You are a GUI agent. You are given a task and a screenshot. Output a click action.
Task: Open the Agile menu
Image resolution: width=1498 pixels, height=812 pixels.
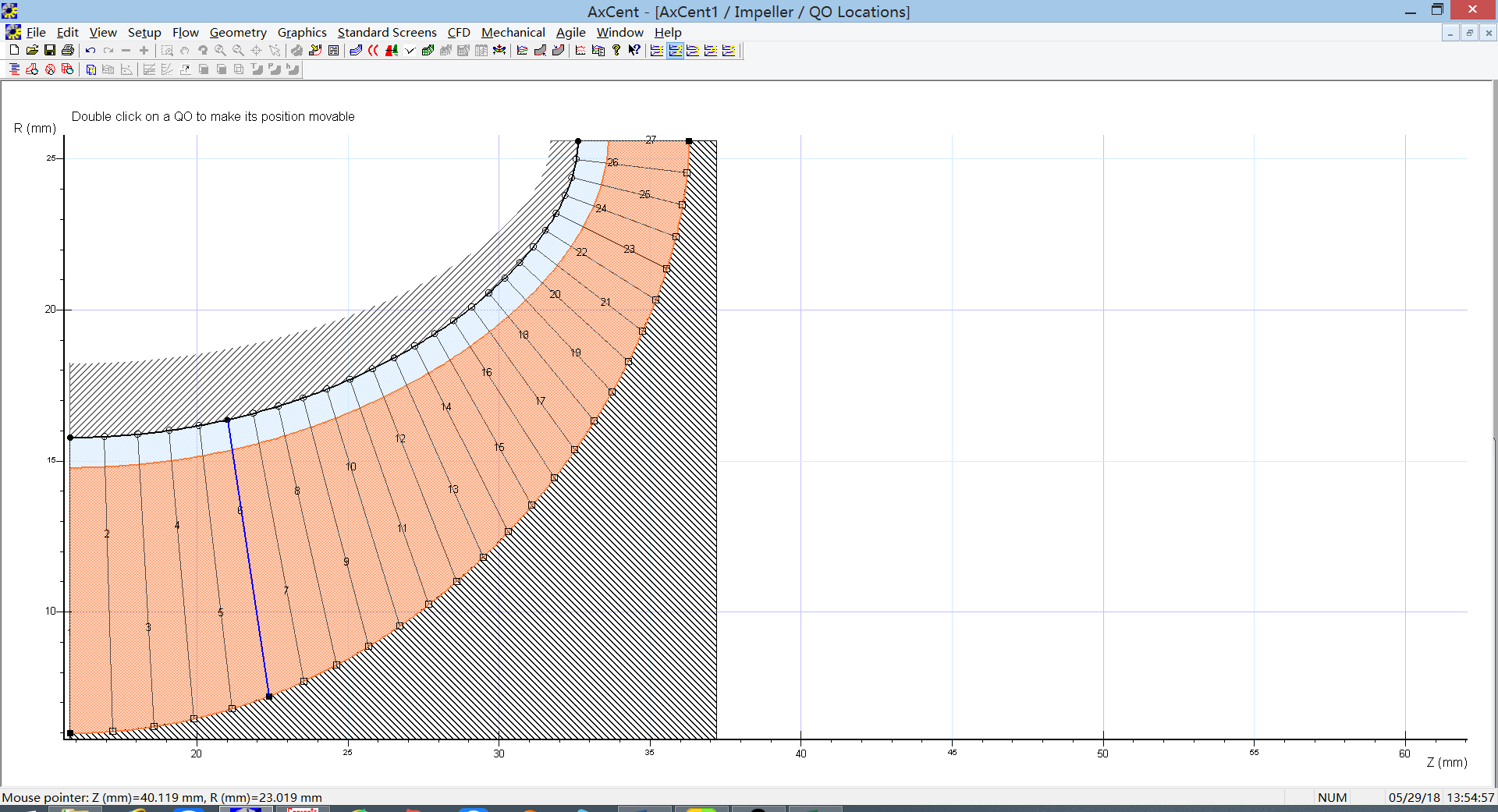coord(570,32)
